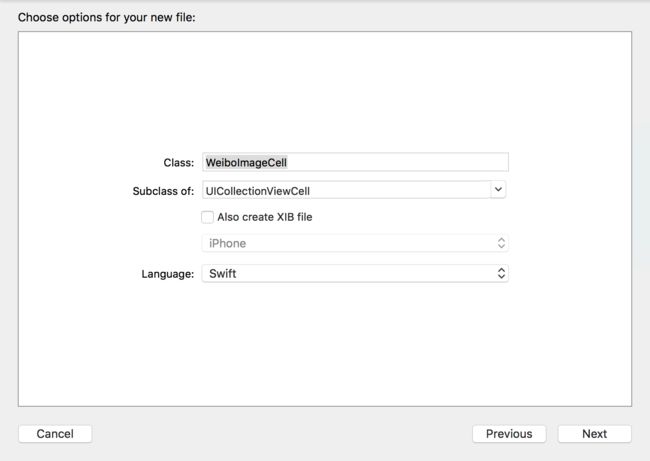The height and width of the screenshot is (461, 650).
Task: Open the iPhone device popup menu
Action: pyautogui.click(x=355, y=243)
